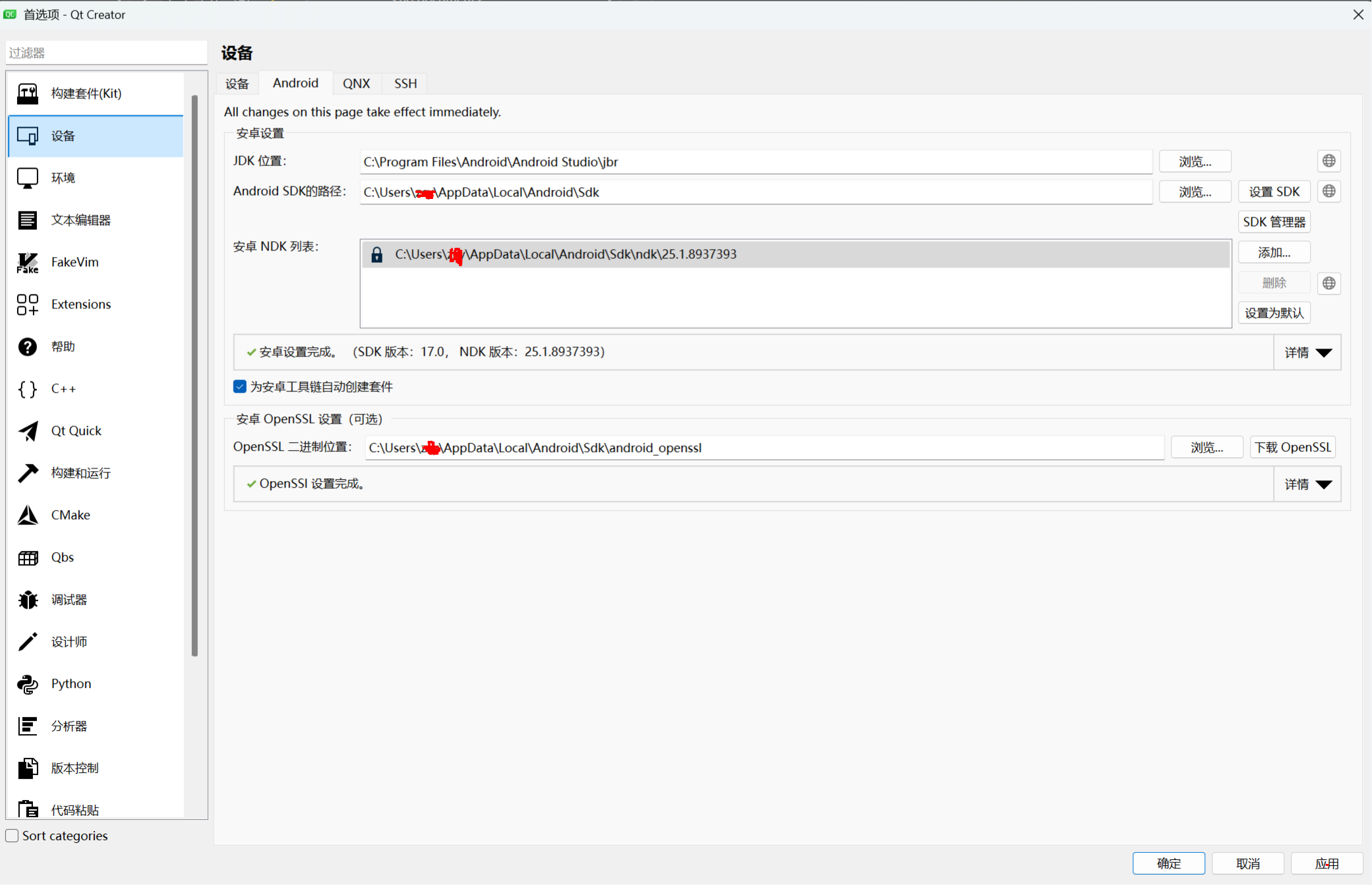Open the Kits (构建套件) icon
The height and width of the screenshot is (885, 1372).
tap(28, 94)
